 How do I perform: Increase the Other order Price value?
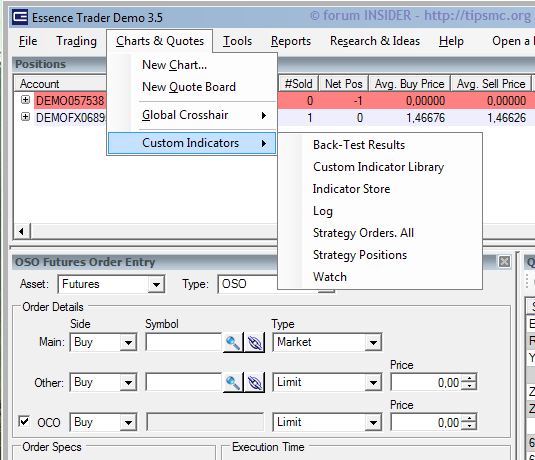click(470, 378)
